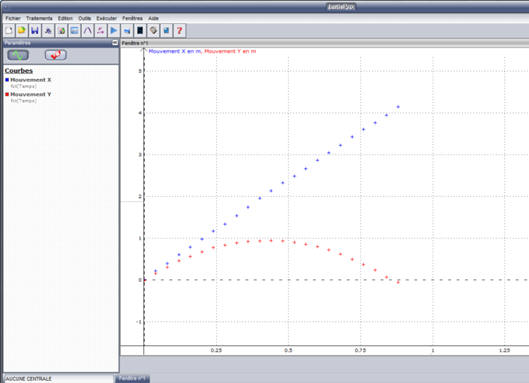The height and width of the screenshot is (383, 529).
Task: Save using the blue floppy disk icon
Action: 35,31
